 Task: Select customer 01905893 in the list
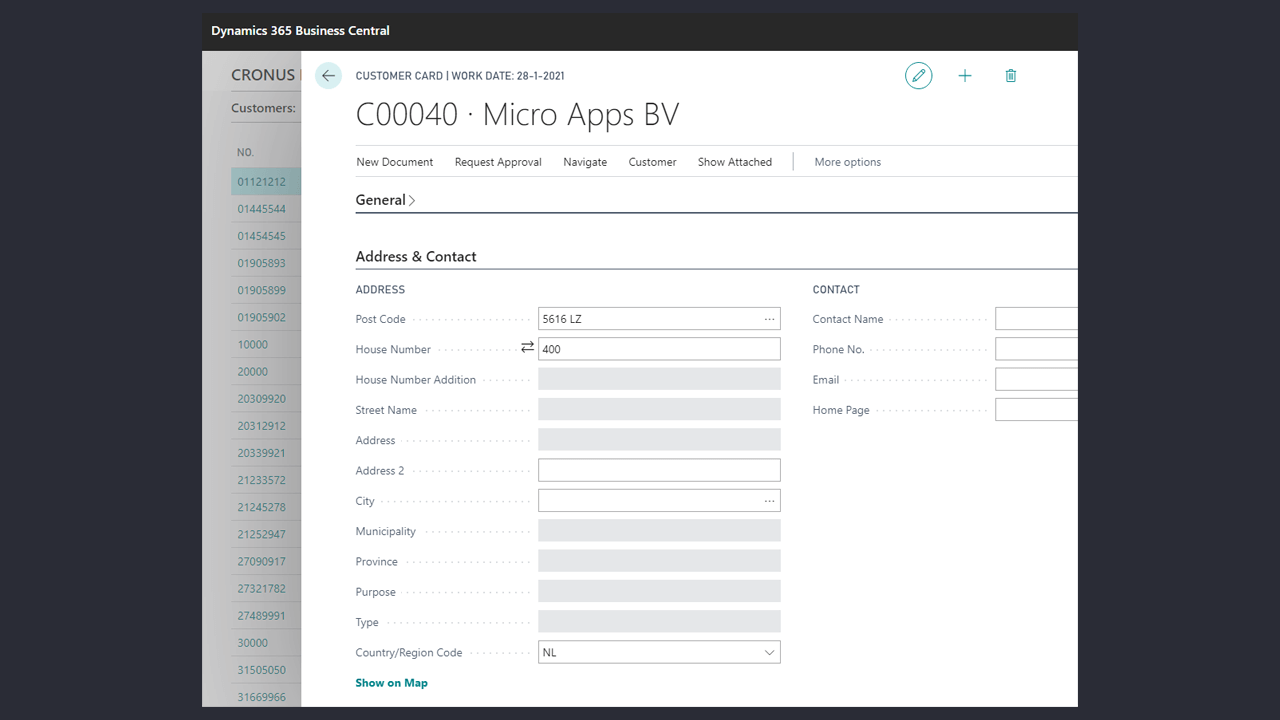[x=262, y=263]
